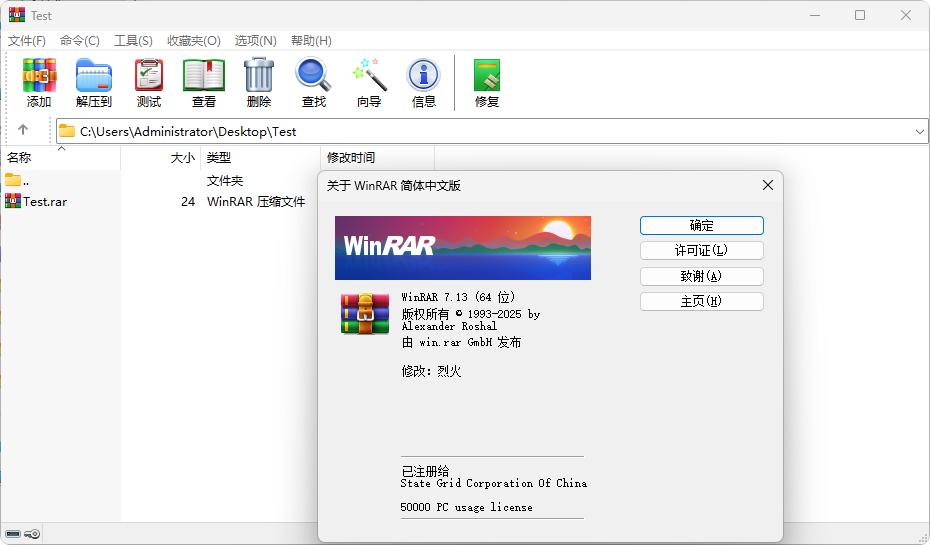Click the "WinRAR 压缩文件" type cell

[x=256, y=202]
